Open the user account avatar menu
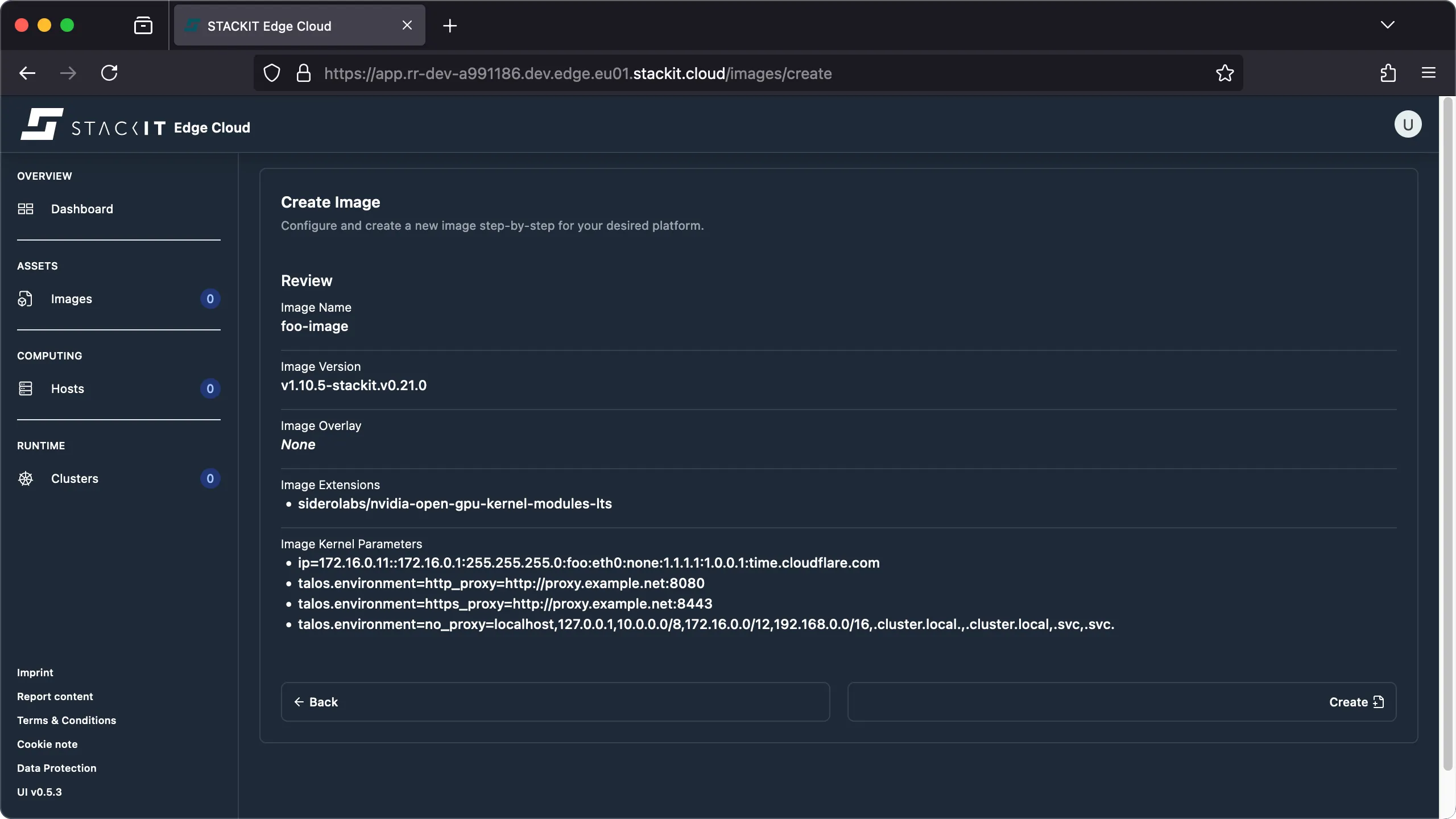The width and height of the screenshot is (1456, 819). 1407,124
